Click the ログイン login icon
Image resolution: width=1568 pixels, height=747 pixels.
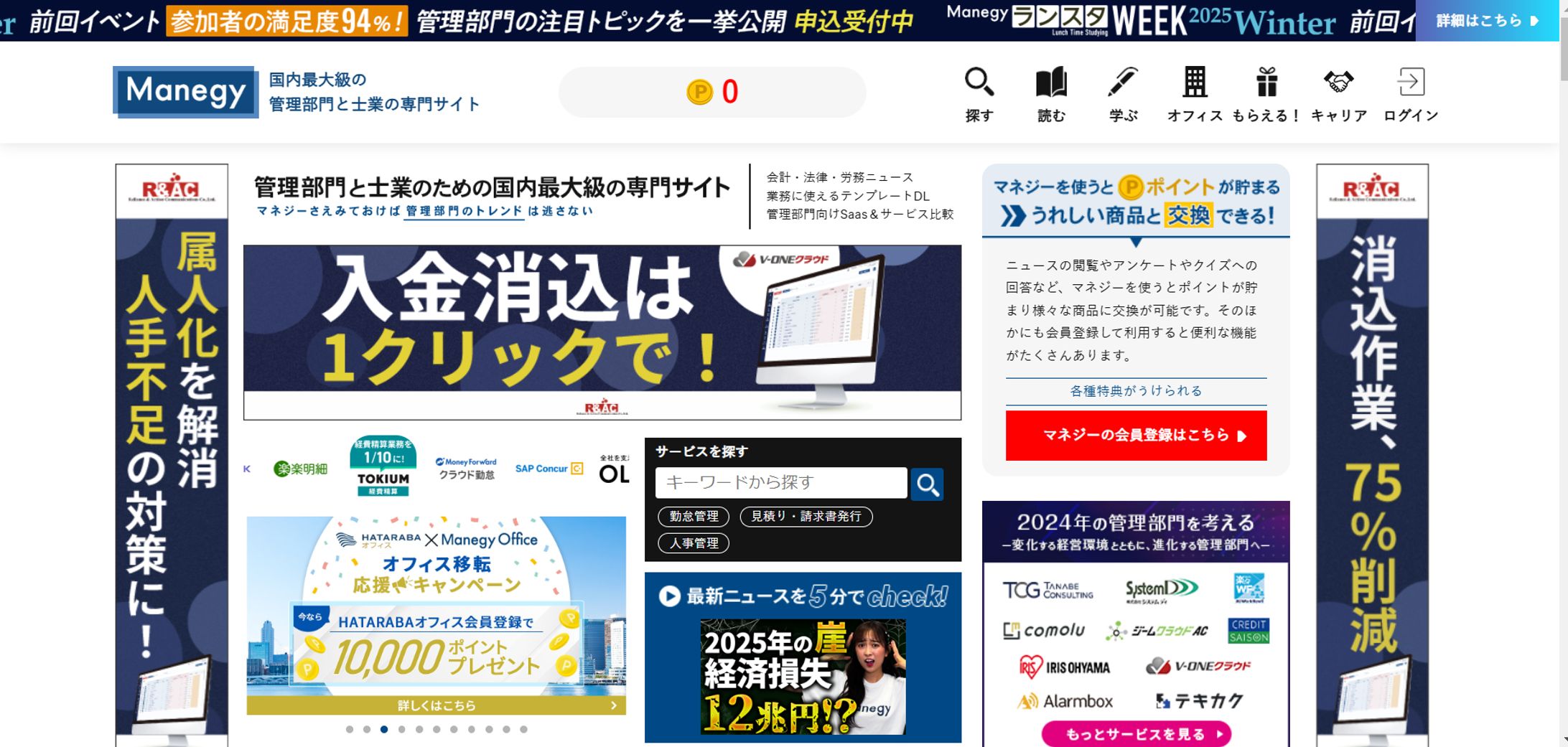pyautogui.click(x=1411, y=83)
